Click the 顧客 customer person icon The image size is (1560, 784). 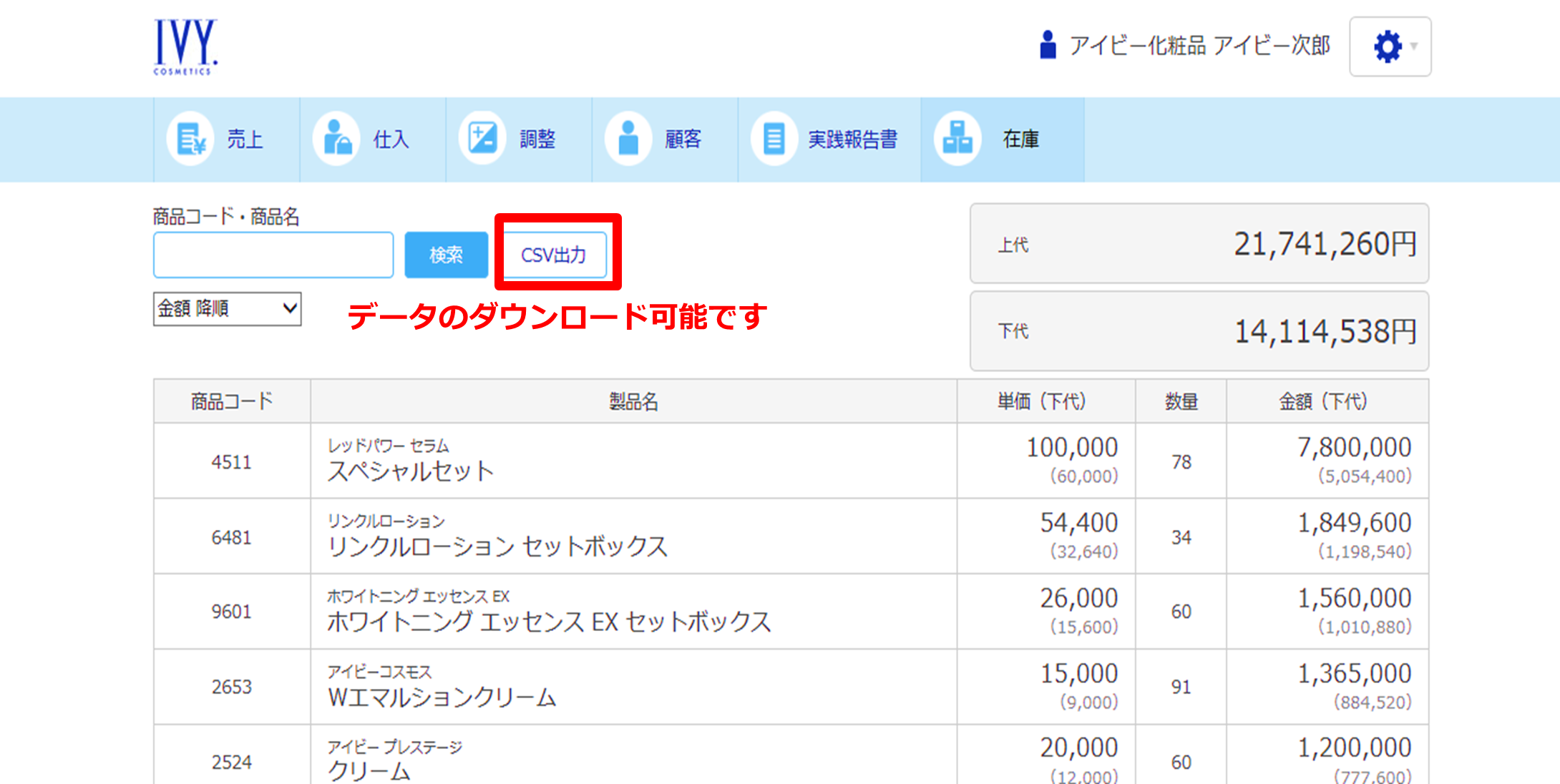pyautogui.click(x=628, y=139)
